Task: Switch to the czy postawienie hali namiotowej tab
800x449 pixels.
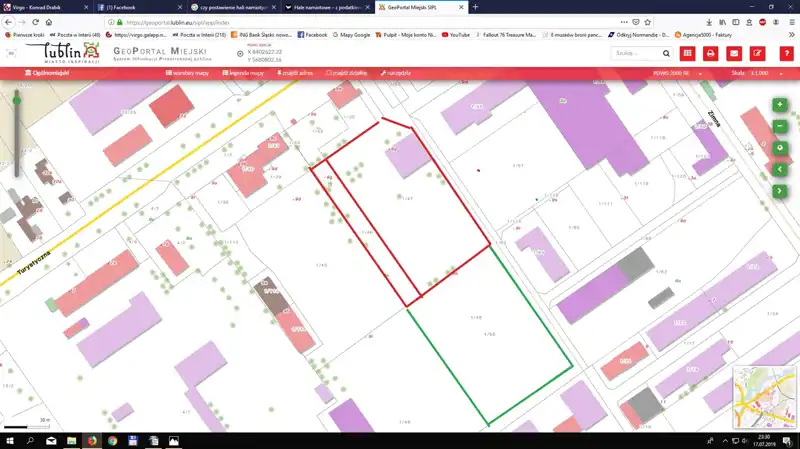Action: click(233, 7)
